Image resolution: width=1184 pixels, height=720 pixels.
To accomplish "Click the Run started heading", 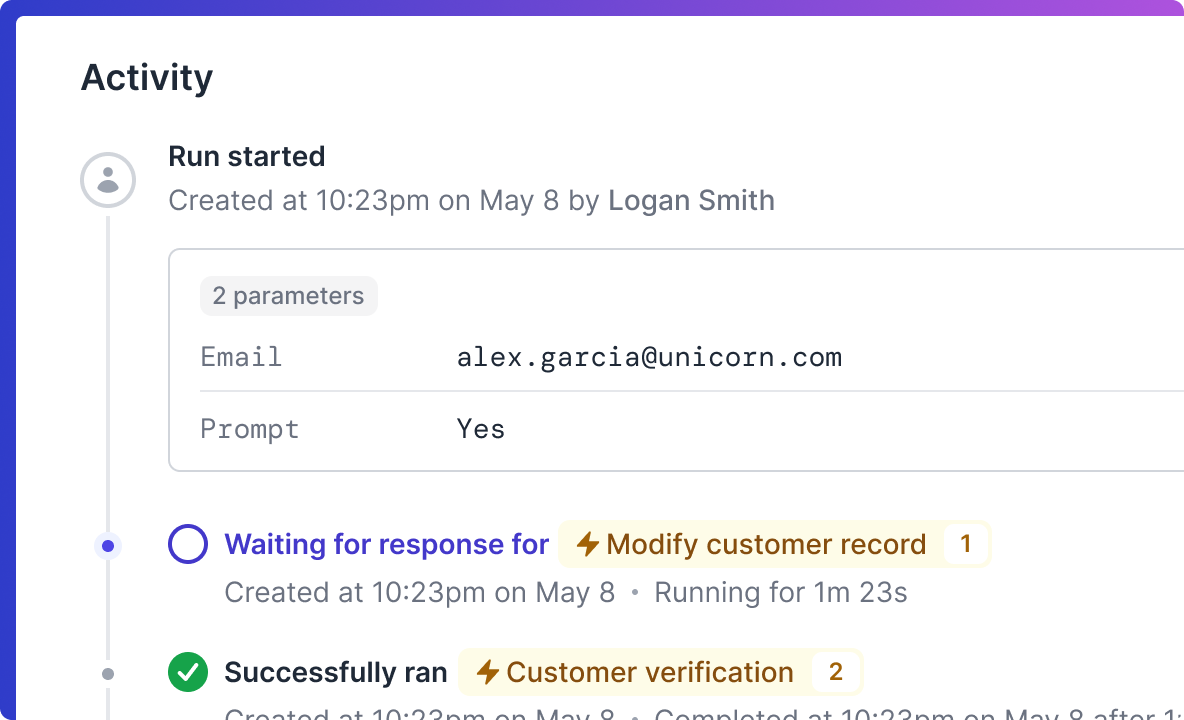I will (x=247, y=156).
